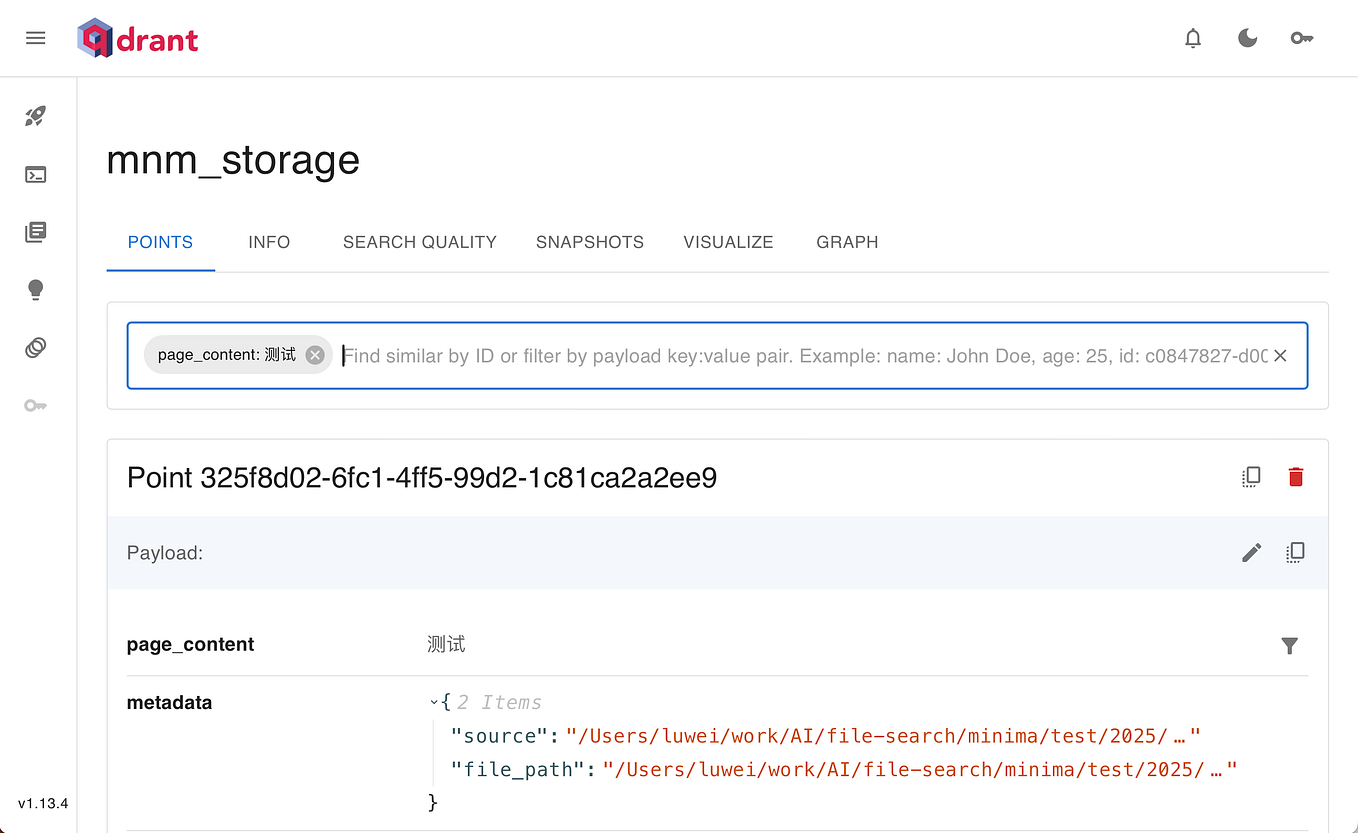Open the Collections panel icon

click(36, 231)
